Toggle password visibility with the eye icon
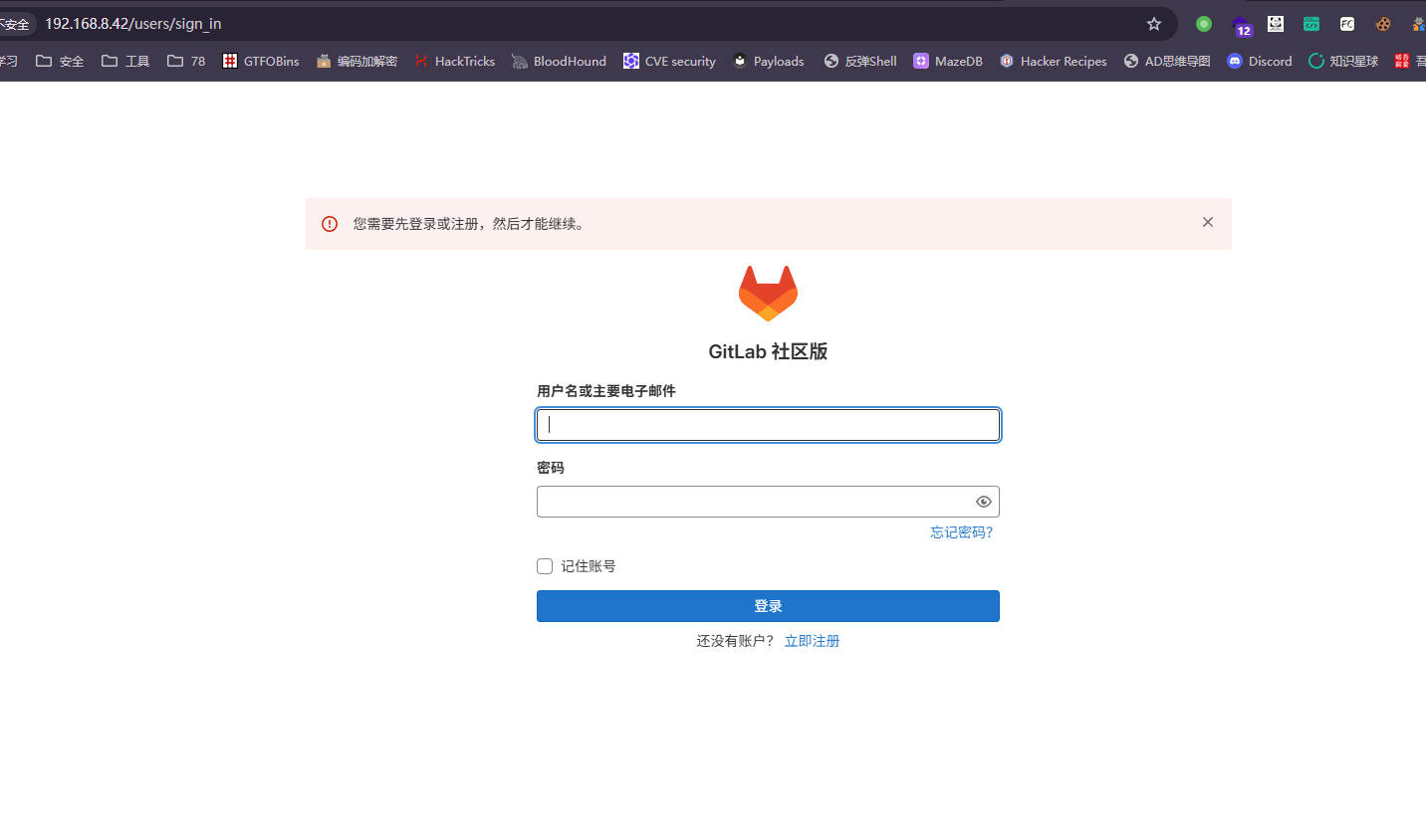Viewport: 1426px width, 840px height. click(983, 501)
